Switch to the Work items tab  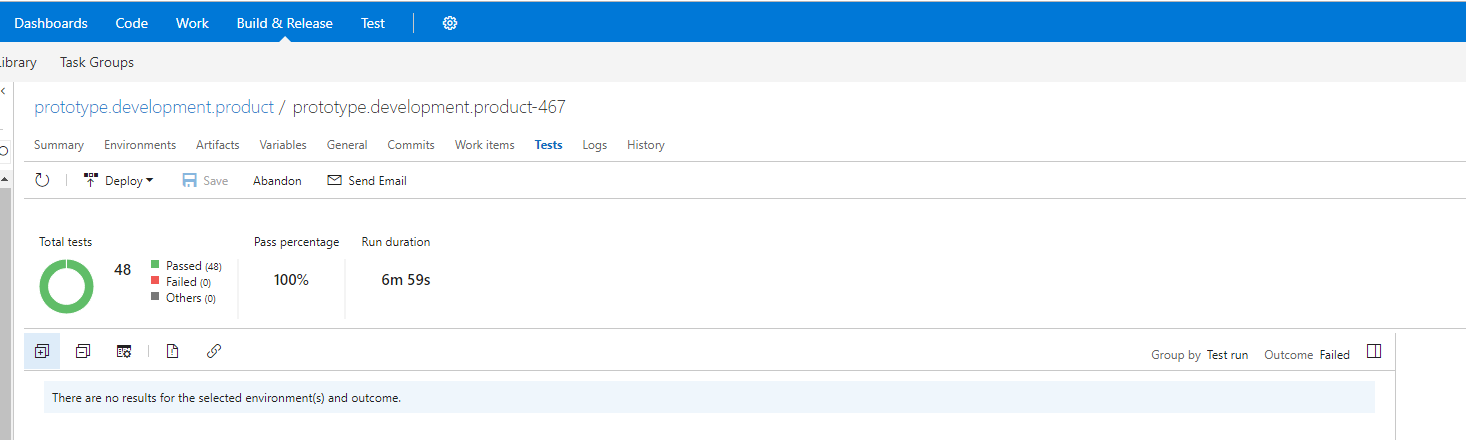click(485, 145)
